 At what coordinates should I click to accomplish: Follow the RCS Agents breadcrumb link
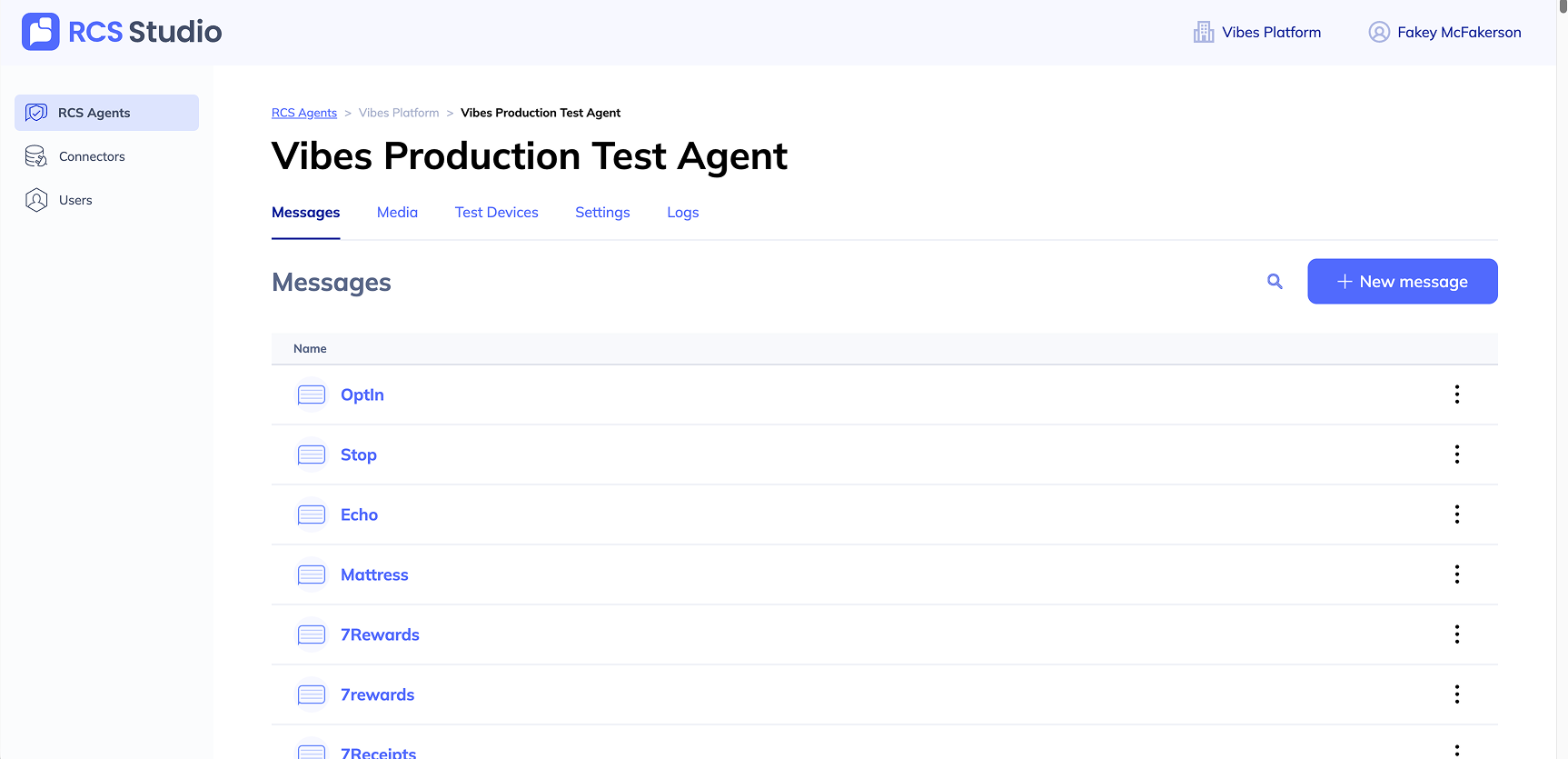click(x=304, y=113)
